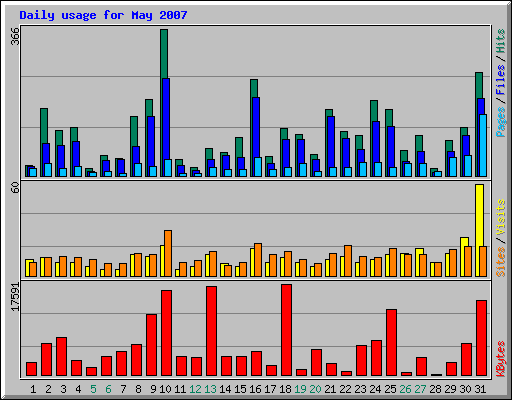This screenshot has width=512, height=400.
Task: Click the Sites legend label
Action: [x=500, y=262]
